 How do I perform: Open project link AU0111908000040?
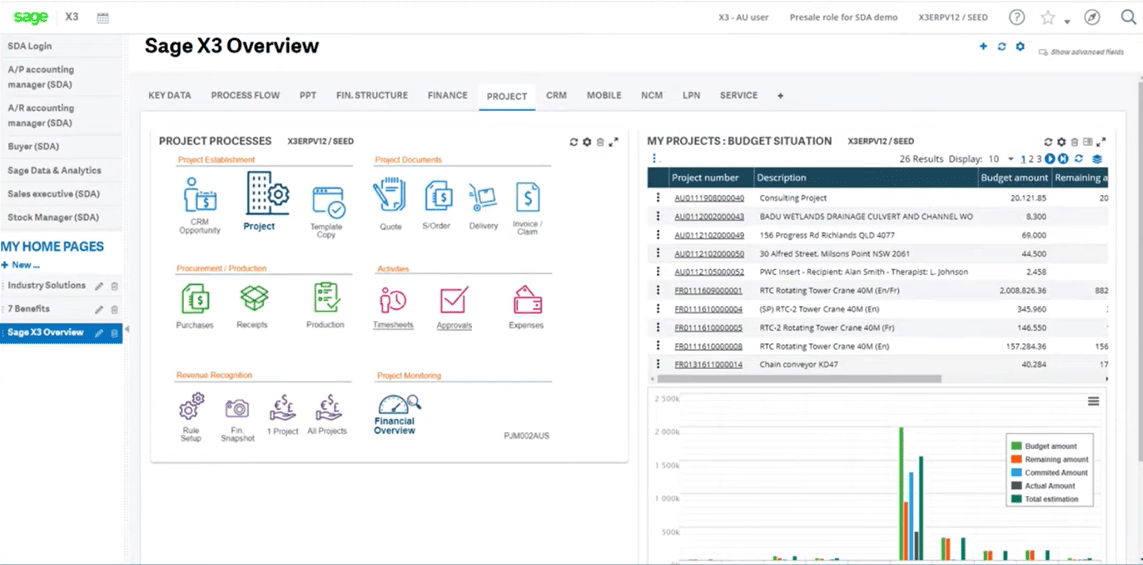point(709,198)
